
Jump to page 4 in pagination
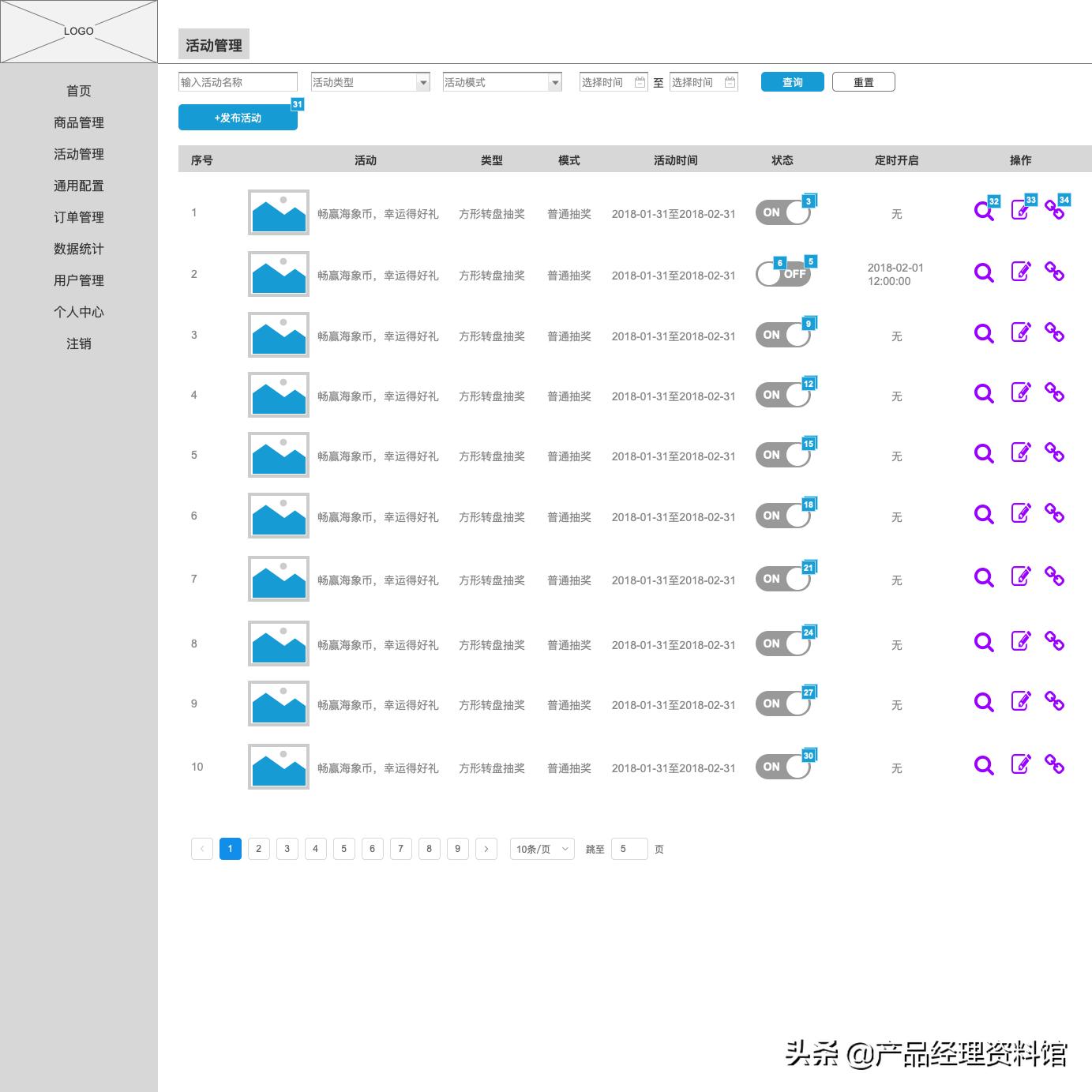(315, 849)
